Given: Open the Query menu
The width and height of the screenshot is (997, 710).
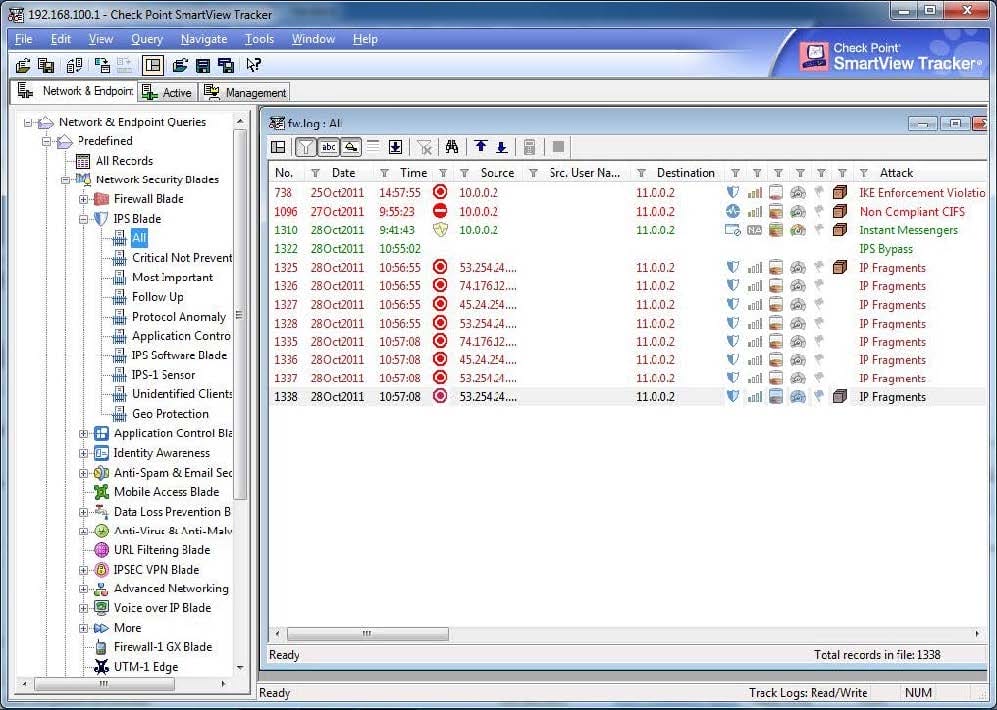Looking at the screenshot, I should 146,39.
